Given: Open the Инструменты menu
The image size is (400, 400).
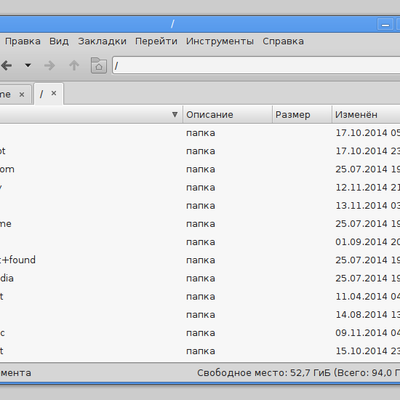Looking at the screenshot, I should (x=220, y=41).
